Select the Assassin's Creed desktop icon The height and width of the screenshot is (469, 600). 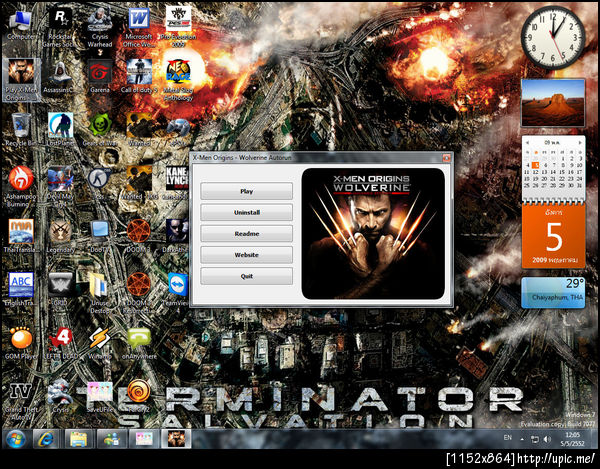click(60, 77)
